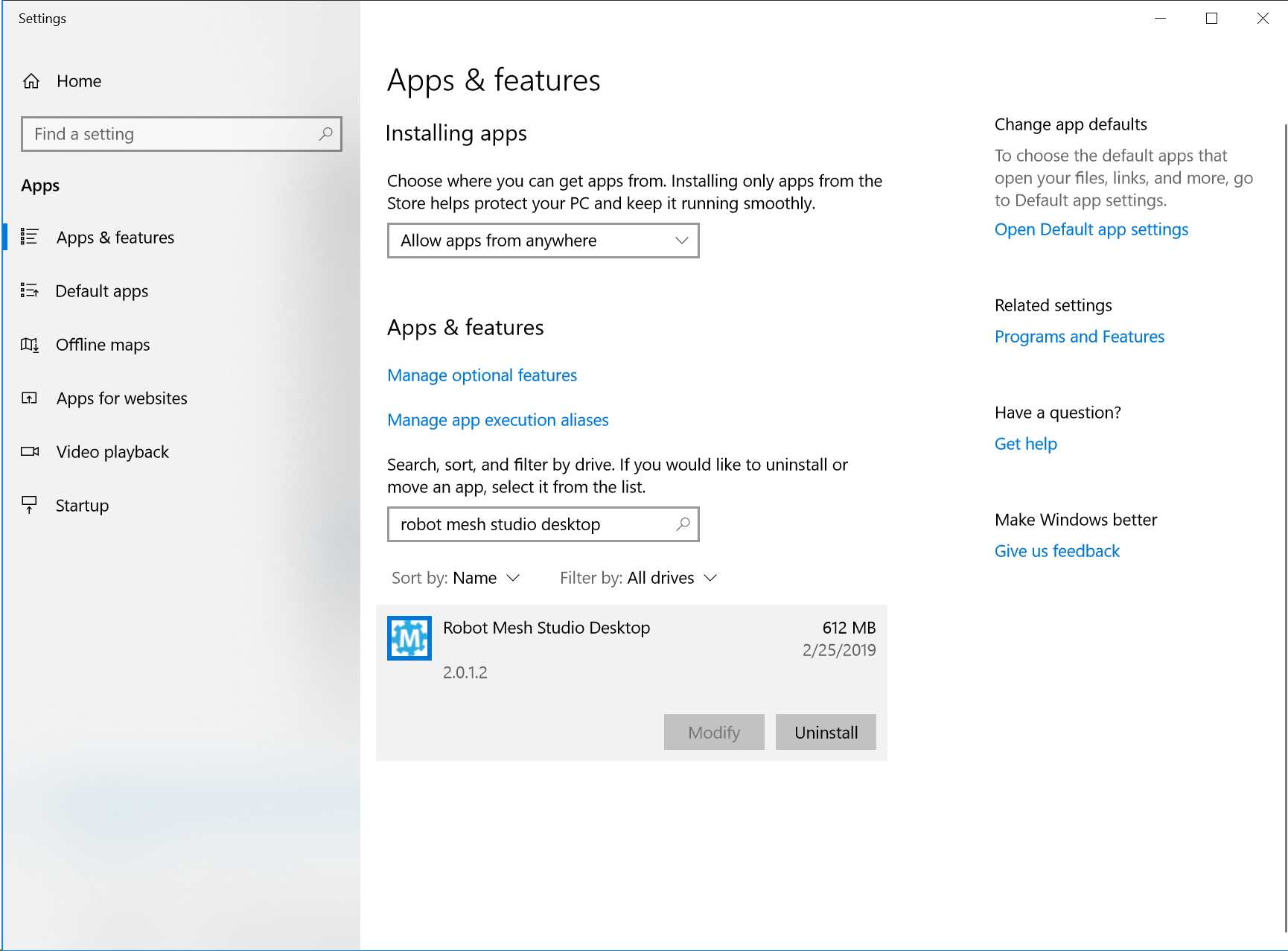This screenshot has height=951, width=1288.
Task: Click the Give us feedback link
Action: pos(1057,551)
